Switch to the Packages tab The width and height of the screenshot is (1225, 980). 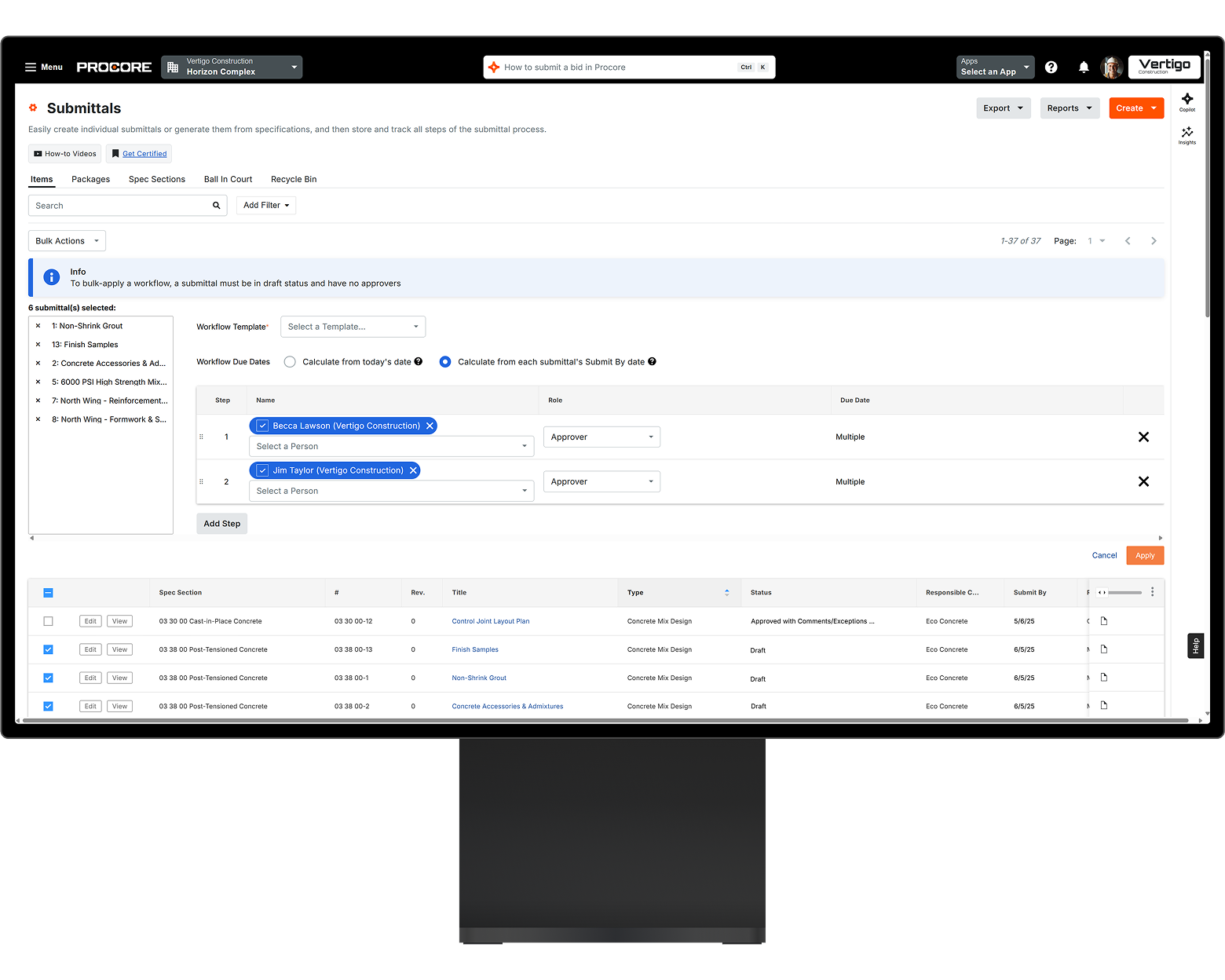(x=90, y=179)
